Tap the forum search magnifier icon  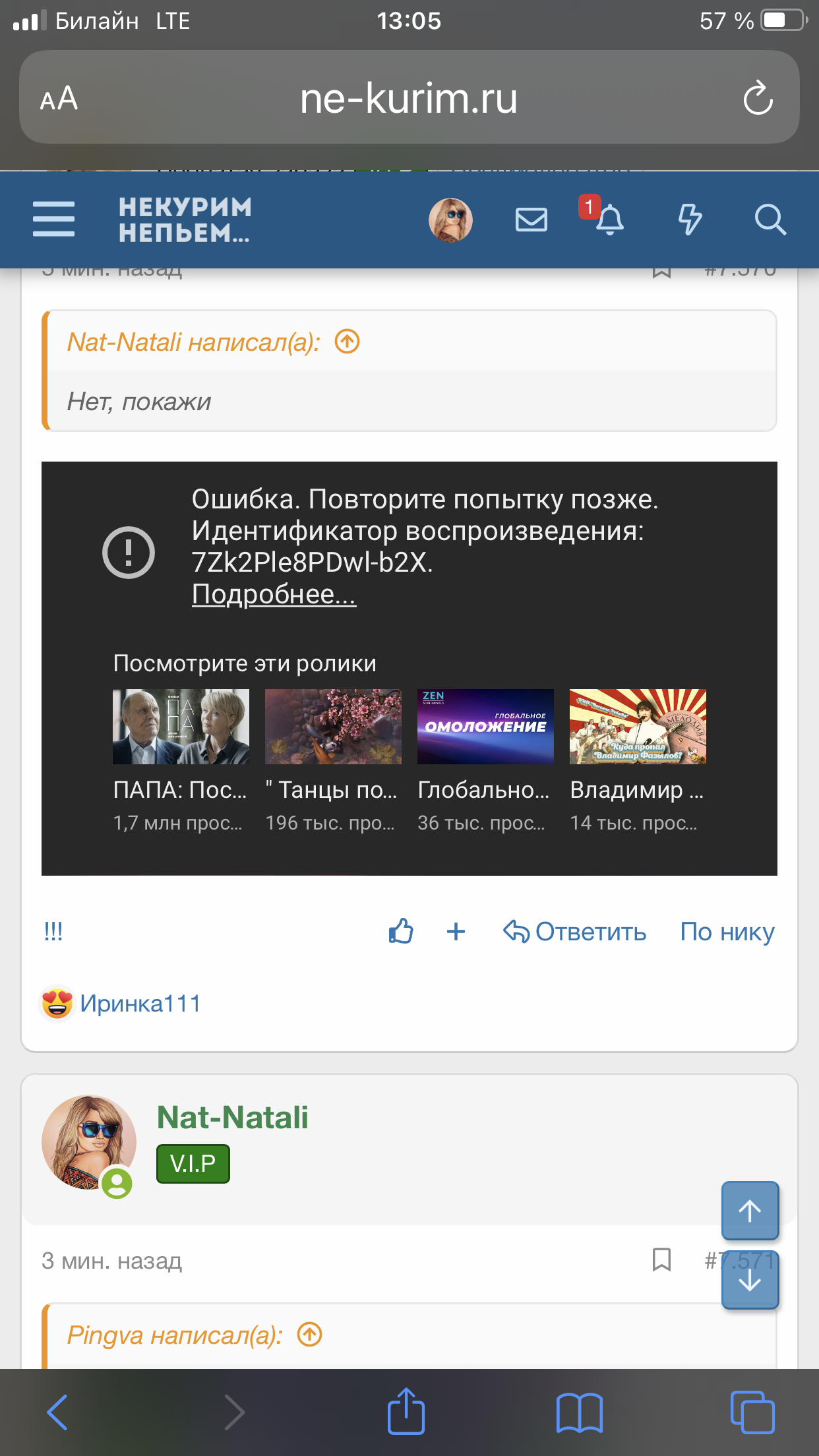click(770, 220)
